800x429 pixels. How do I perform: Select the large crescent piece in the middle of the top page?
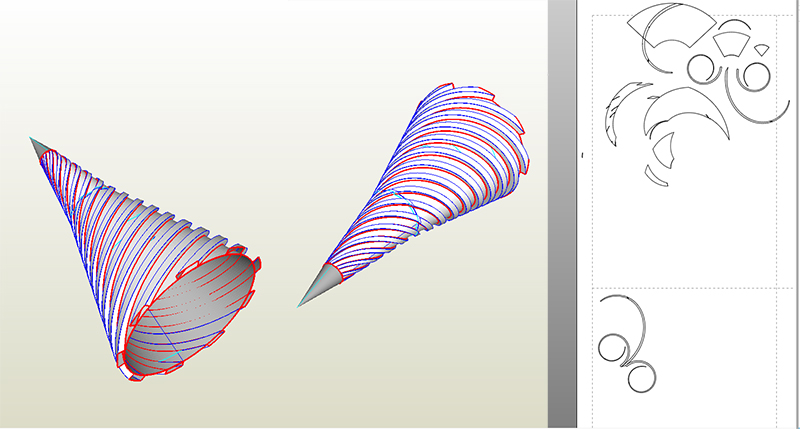click(686, 113)
